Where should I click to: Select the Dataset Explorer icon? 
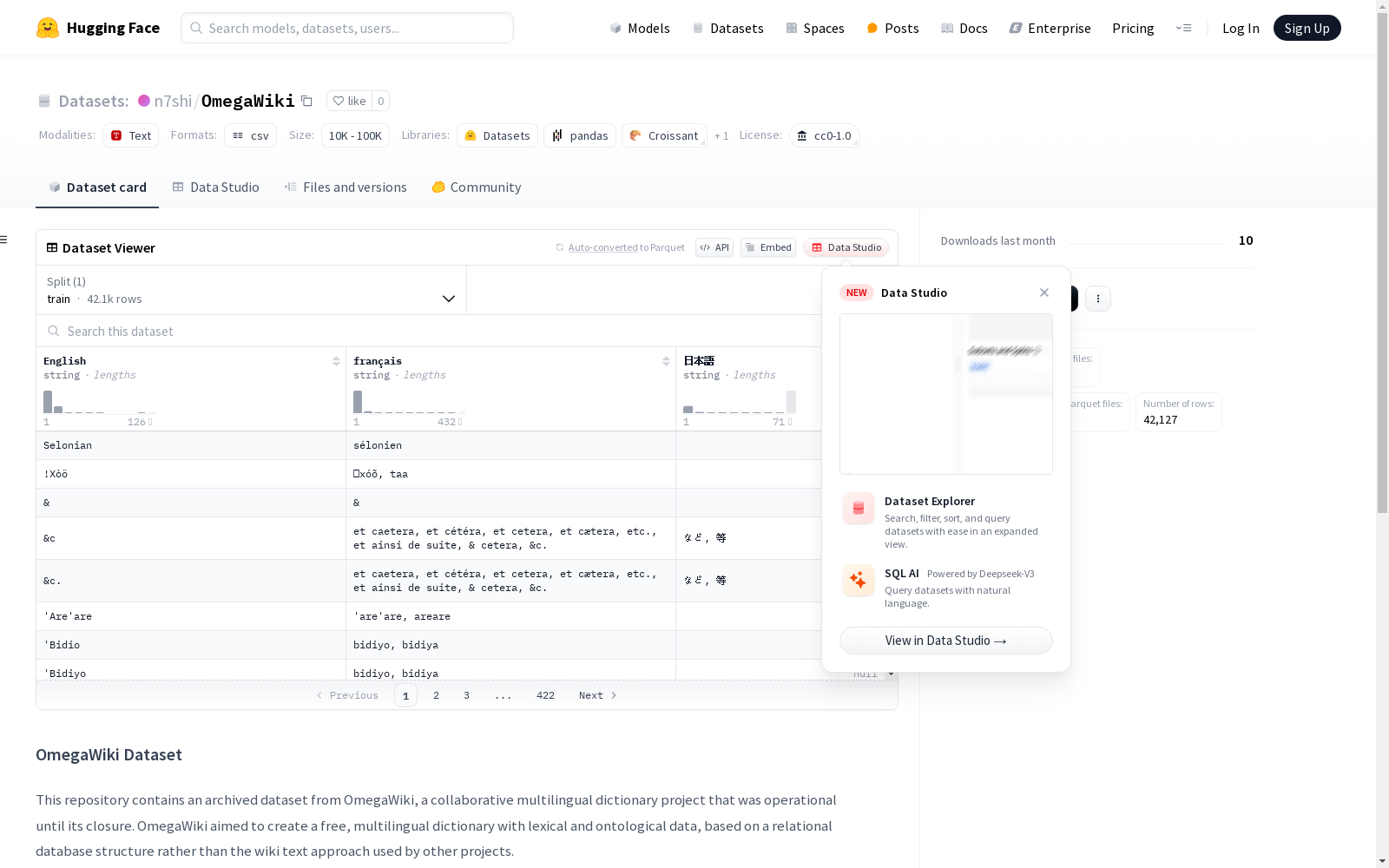[859, 509]
